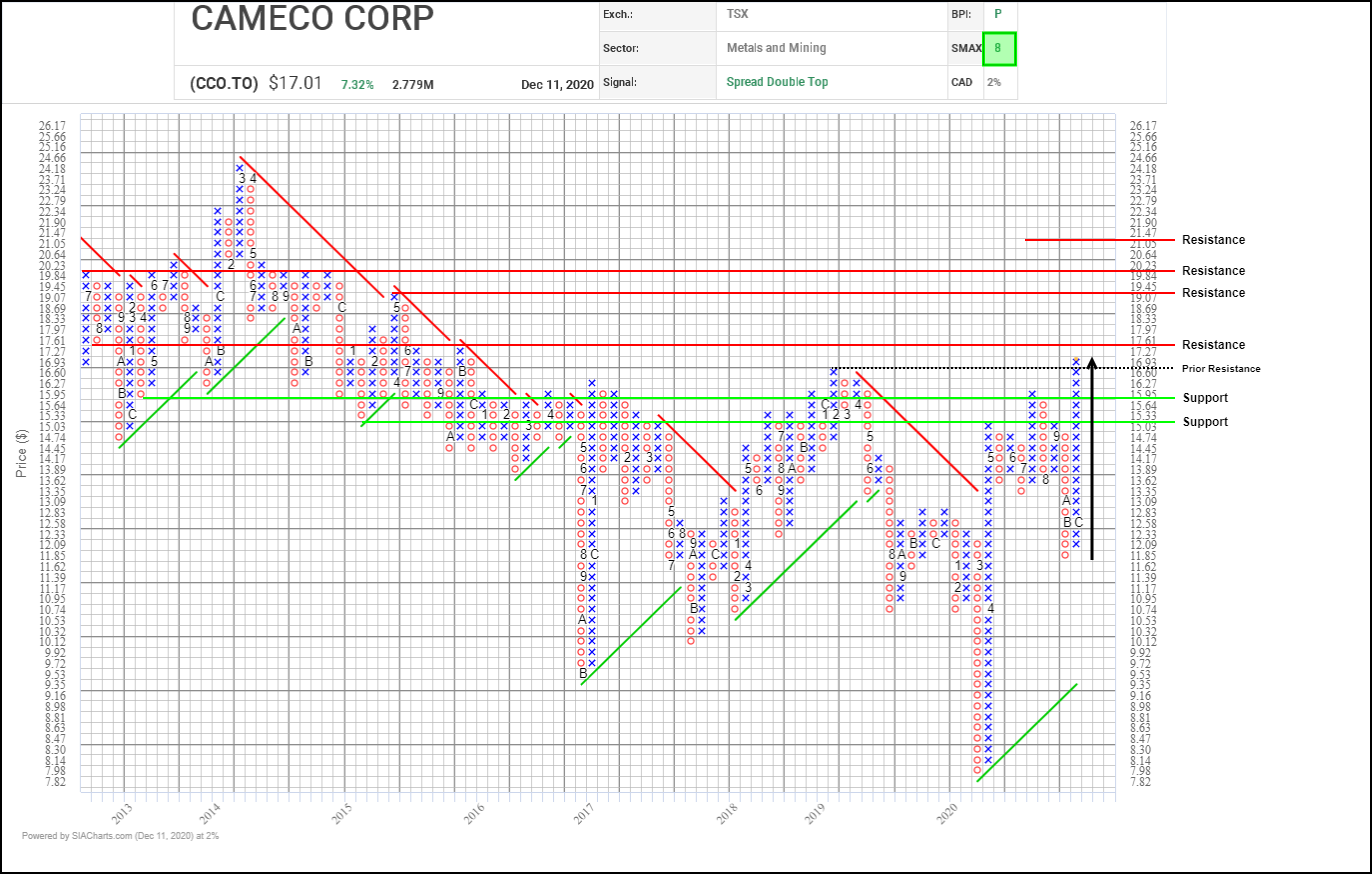Screen dimensions: 1372x874
Task: Open the Powered by SIACharts.com credit link
Action: coord(120,835)
